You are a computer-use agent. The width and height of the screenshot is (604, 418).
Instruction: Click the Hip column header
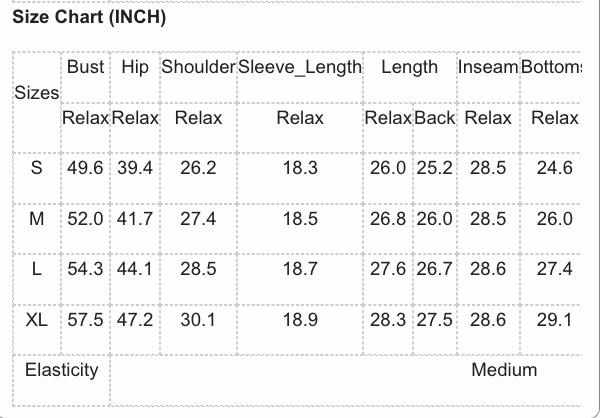click(x=135, y=67)
